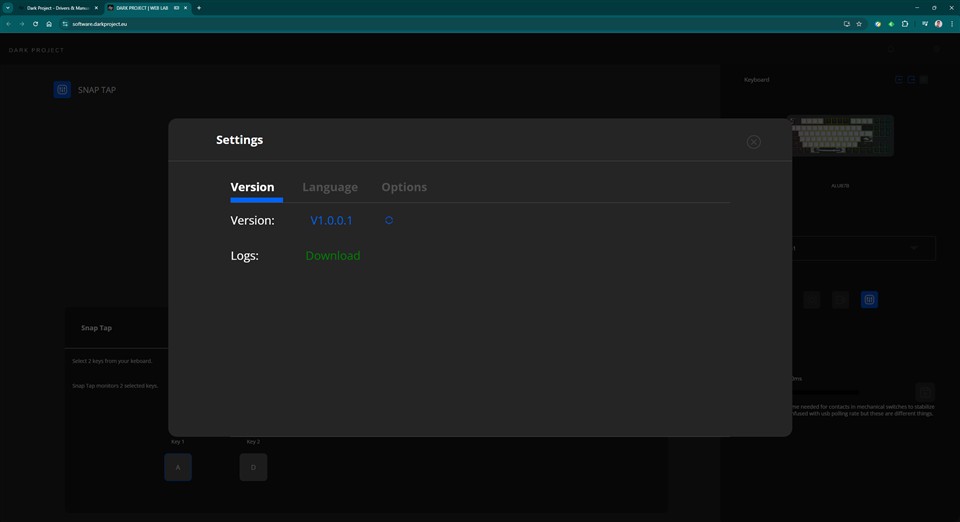Close the DARK PROJECT WEB LAB tab

pyautogui.click(x=186, y=8)
